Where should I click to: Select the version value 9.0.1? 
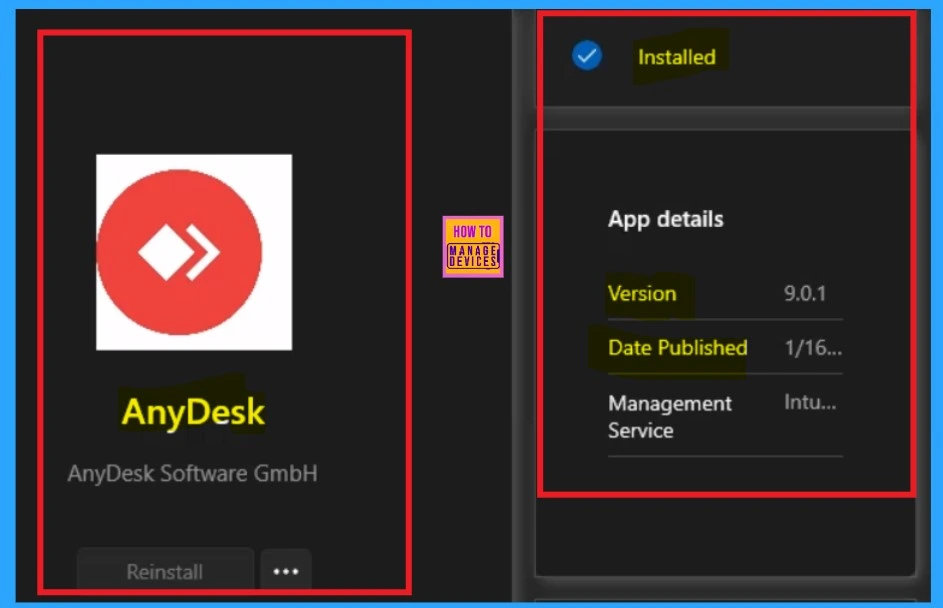(x=805, y=293)
